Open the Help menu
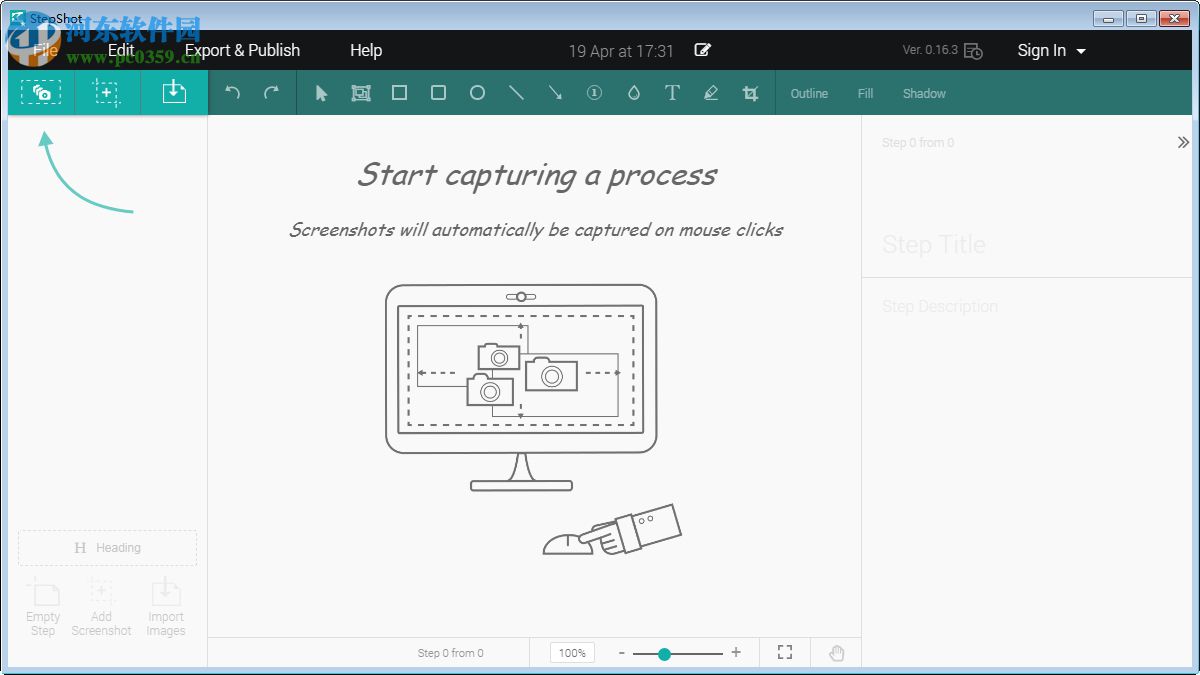The width and height of the screenshot is (1200, 675). point(366,50)
